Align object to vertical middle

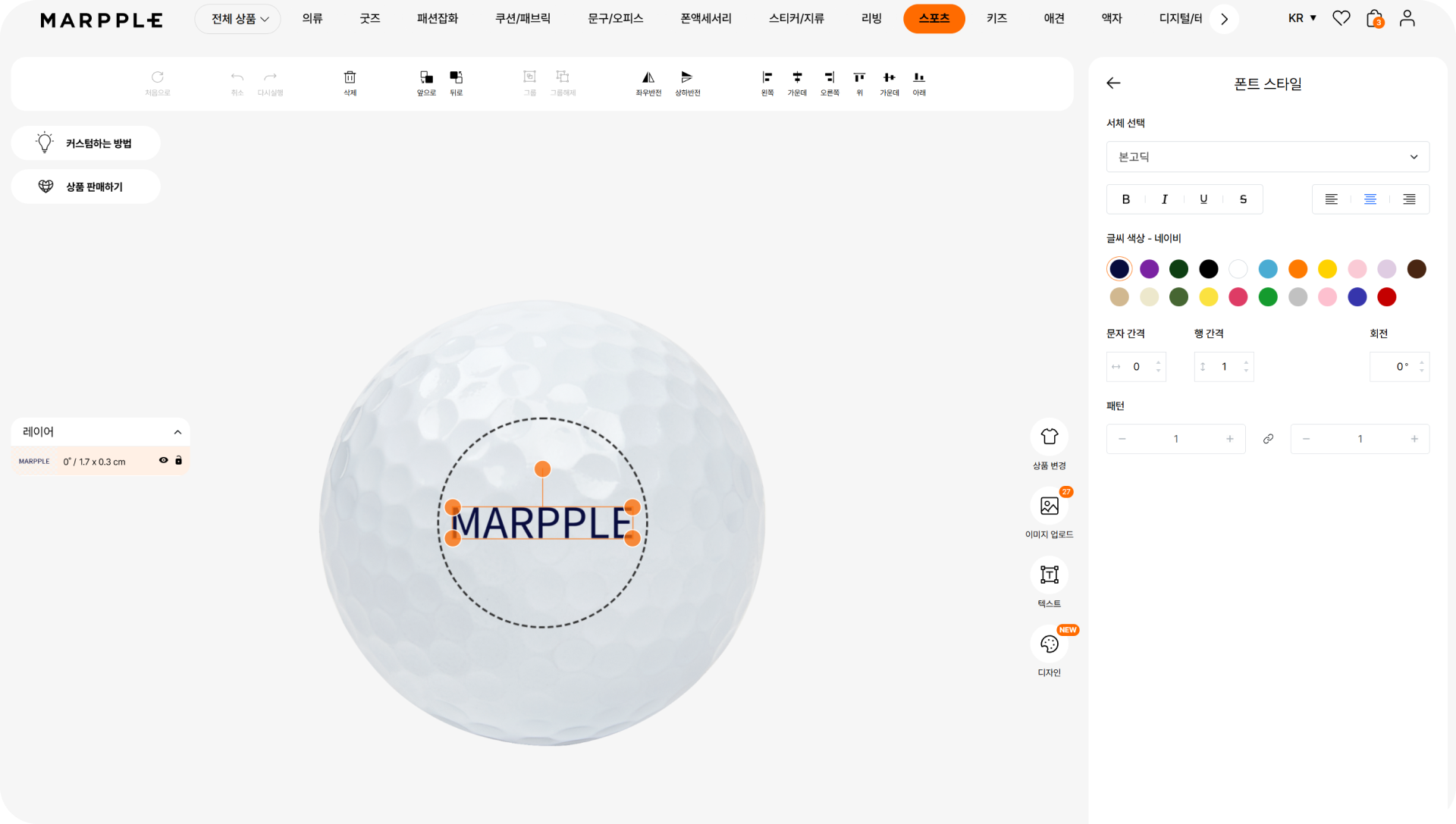tap(890, 78)
